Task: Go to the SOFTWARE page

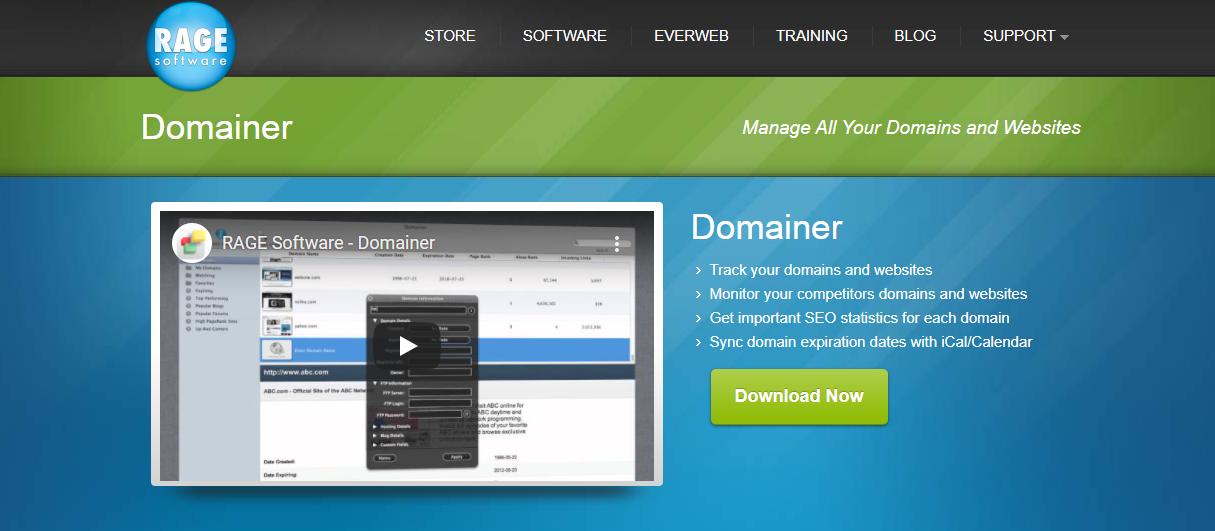Action: (565, 35)
